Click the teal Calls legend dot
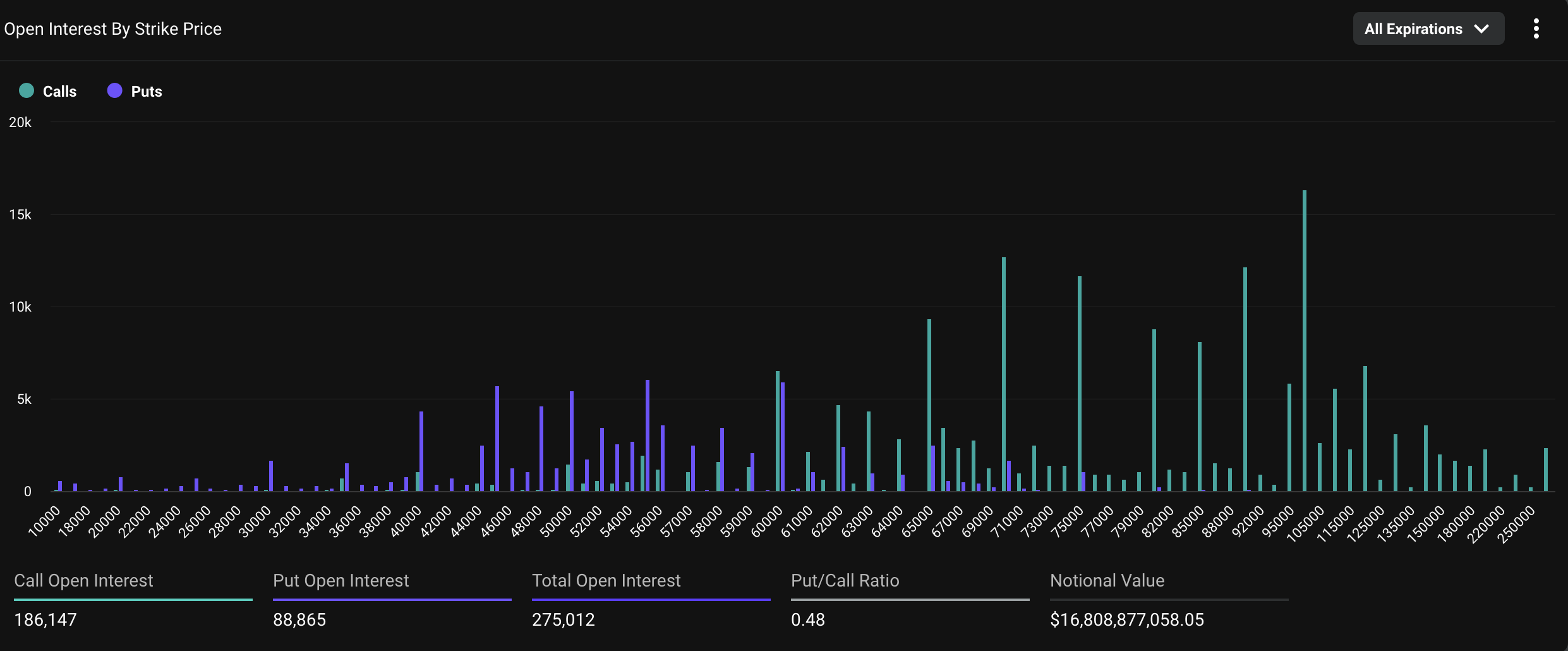Image resolution: width=1568 pixels, height=651 pixels. tap(27, 91)
